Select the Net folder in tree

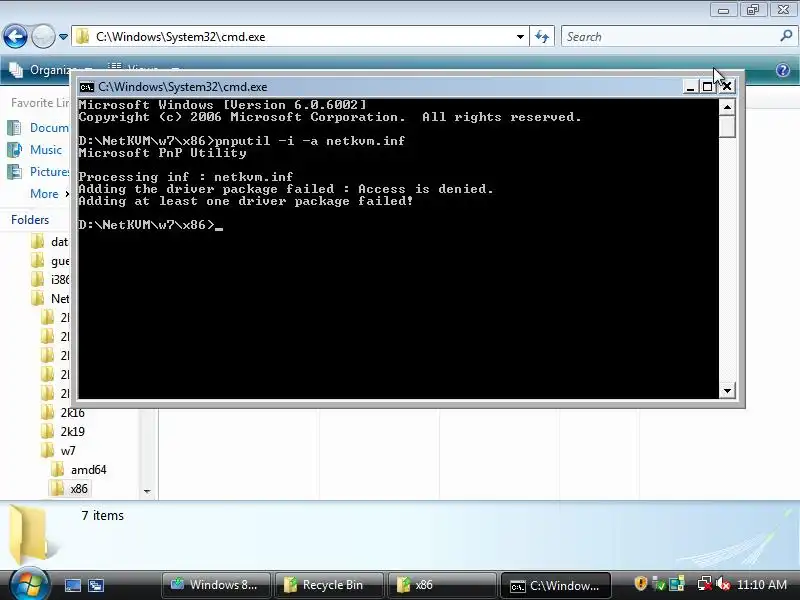[51, 298]
